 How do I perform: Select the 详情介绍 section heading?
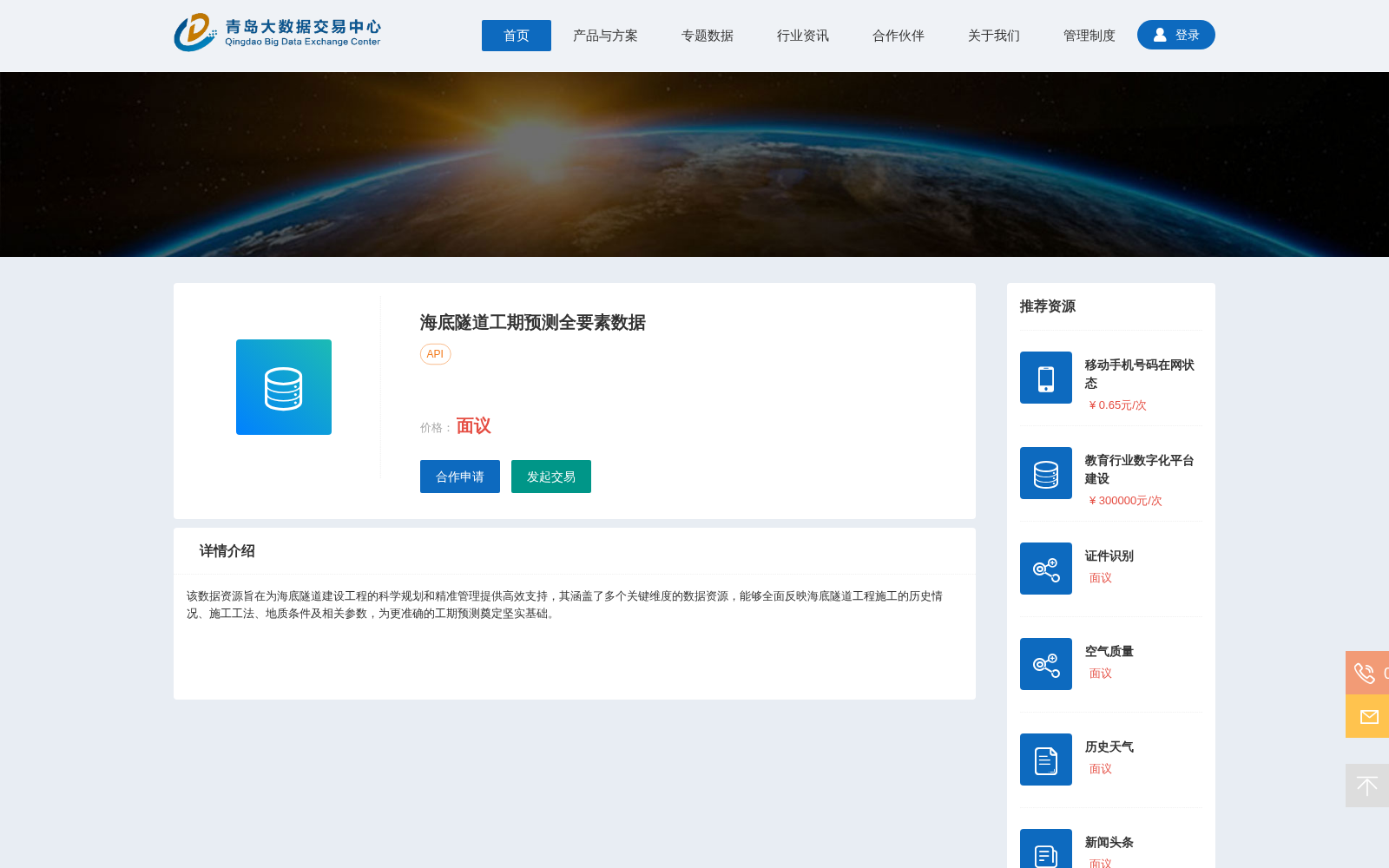point(227,551)
